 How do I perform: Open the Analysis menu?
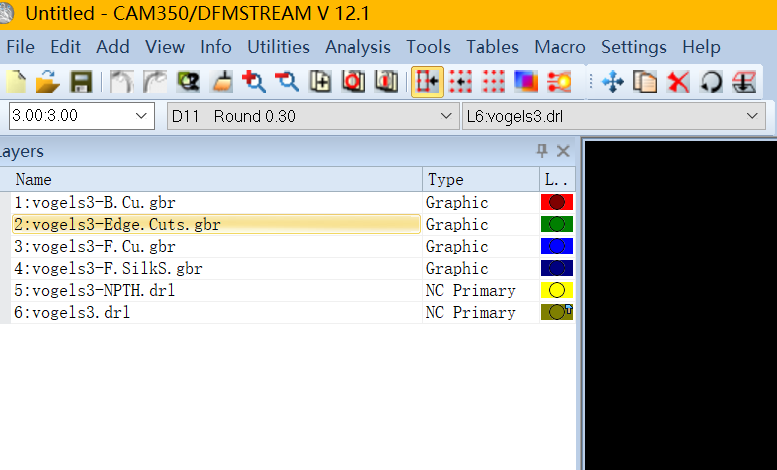tap(358, 47)
